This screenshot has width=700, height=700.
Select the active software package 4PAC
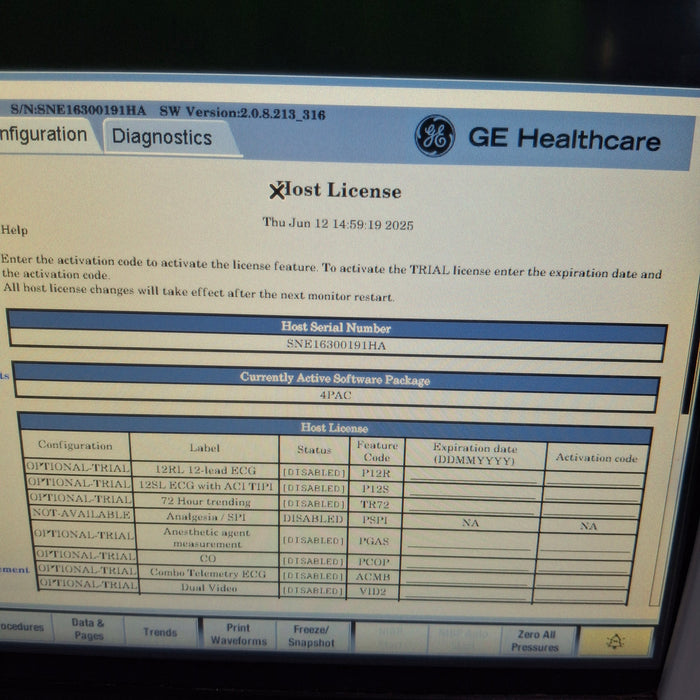[335, 395]
